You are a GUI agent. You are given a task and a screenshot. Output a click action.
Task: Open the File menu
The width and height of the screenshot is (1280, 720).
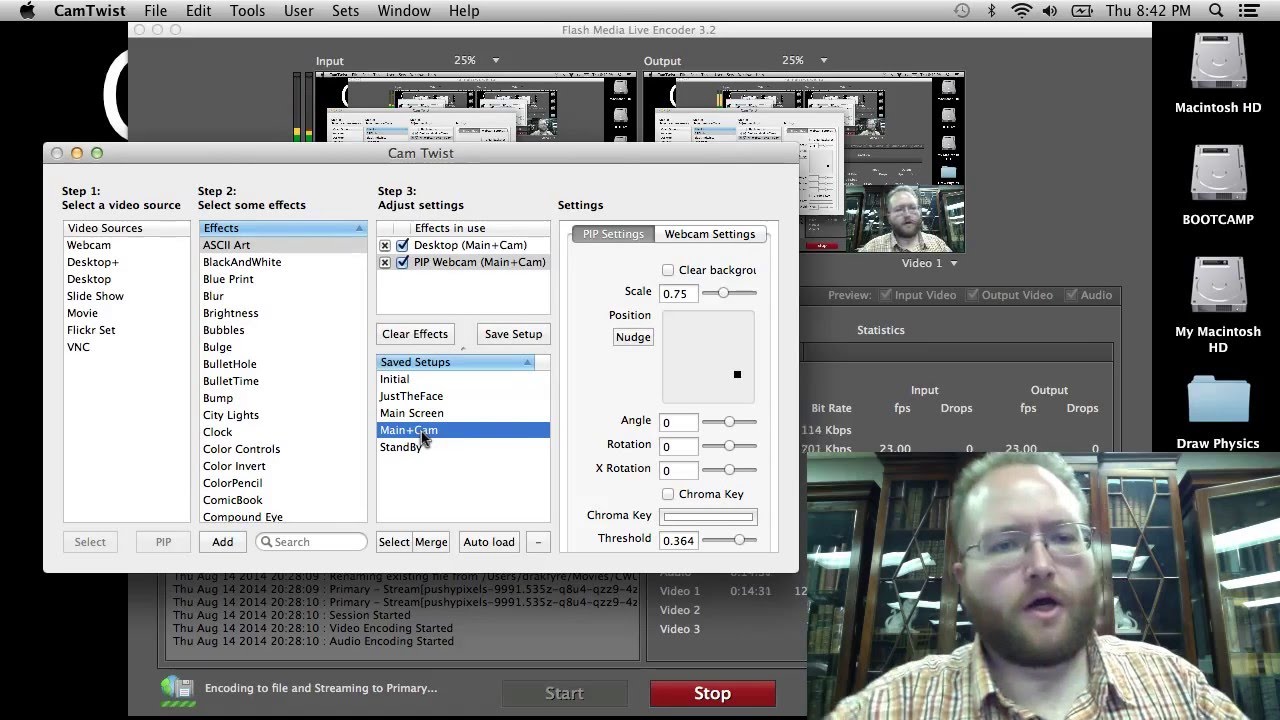click(x=155, y=11)
